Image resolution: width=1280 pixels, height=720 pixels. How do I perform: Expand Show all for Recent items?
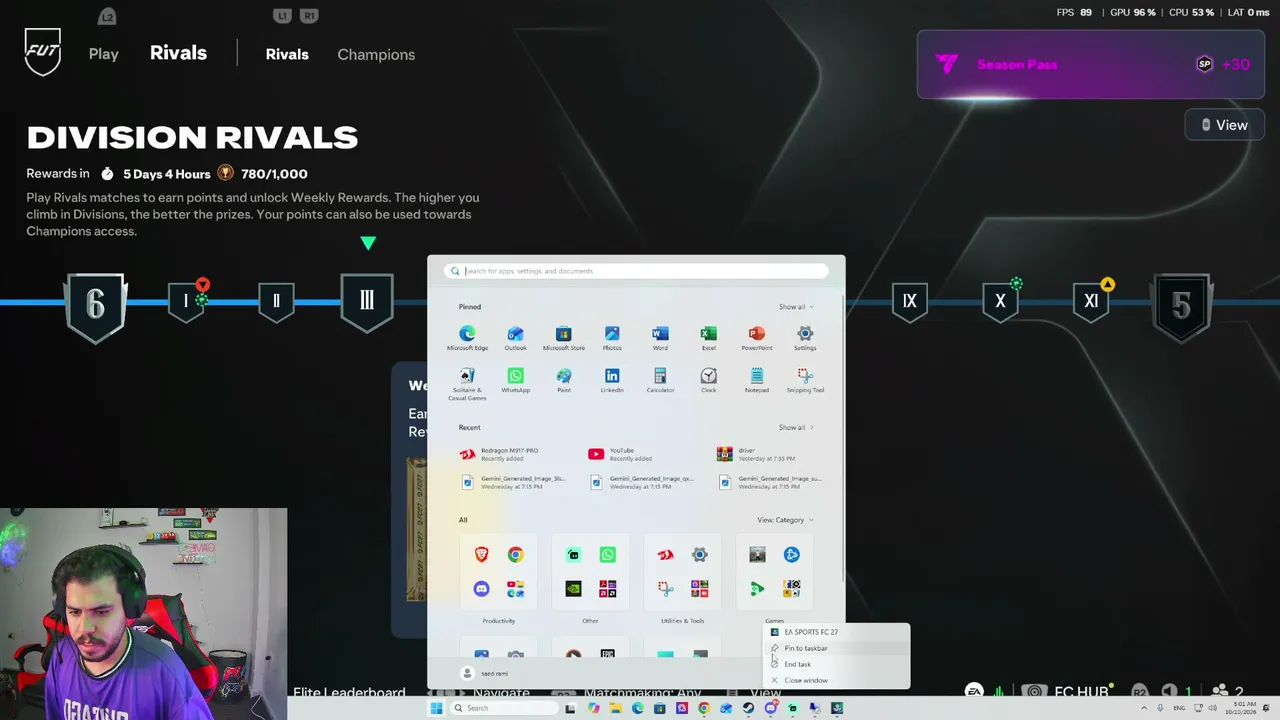coord(796,428)
